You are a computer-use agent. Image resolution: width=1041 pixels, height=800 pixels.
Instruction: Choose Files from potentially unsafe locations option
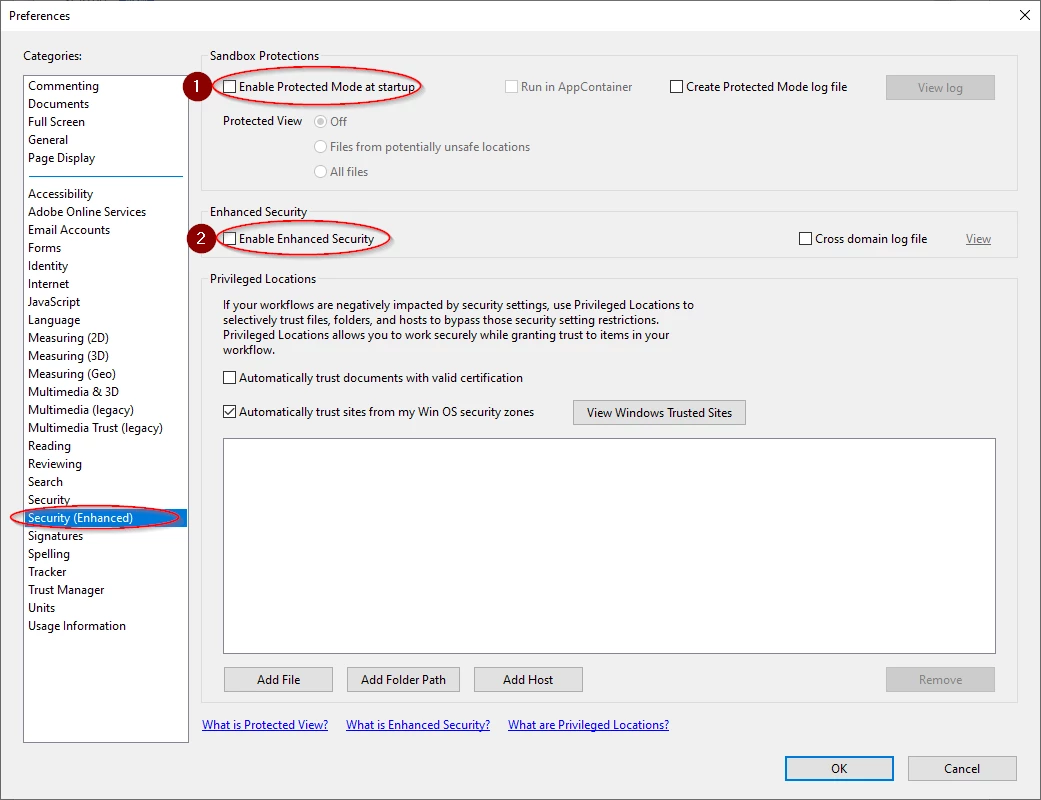pos(321,147)
